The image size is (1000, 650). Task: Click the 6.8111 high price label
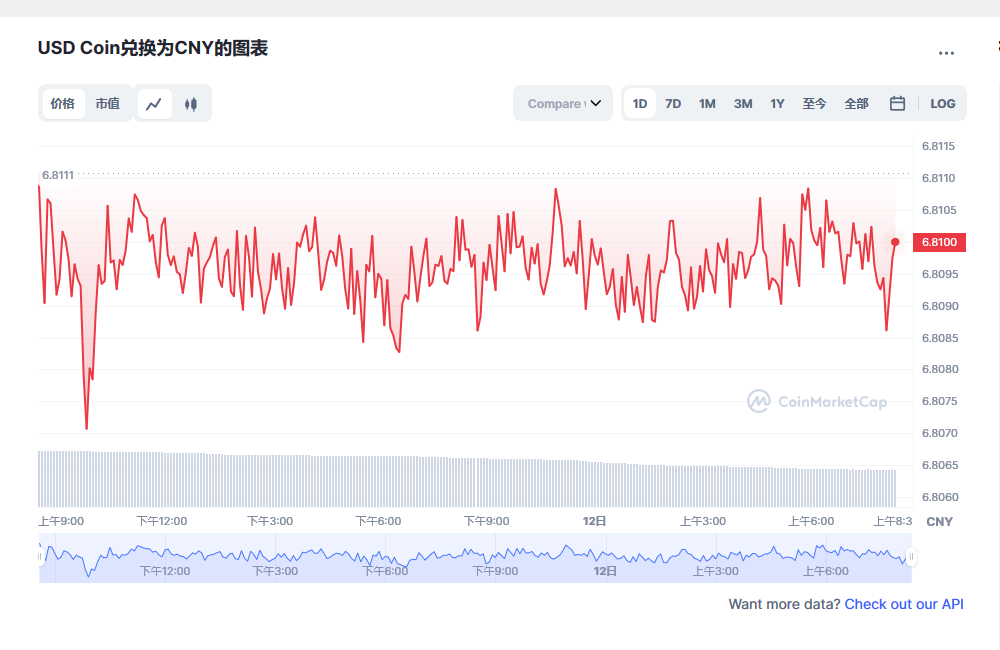[x=58, y=175]
